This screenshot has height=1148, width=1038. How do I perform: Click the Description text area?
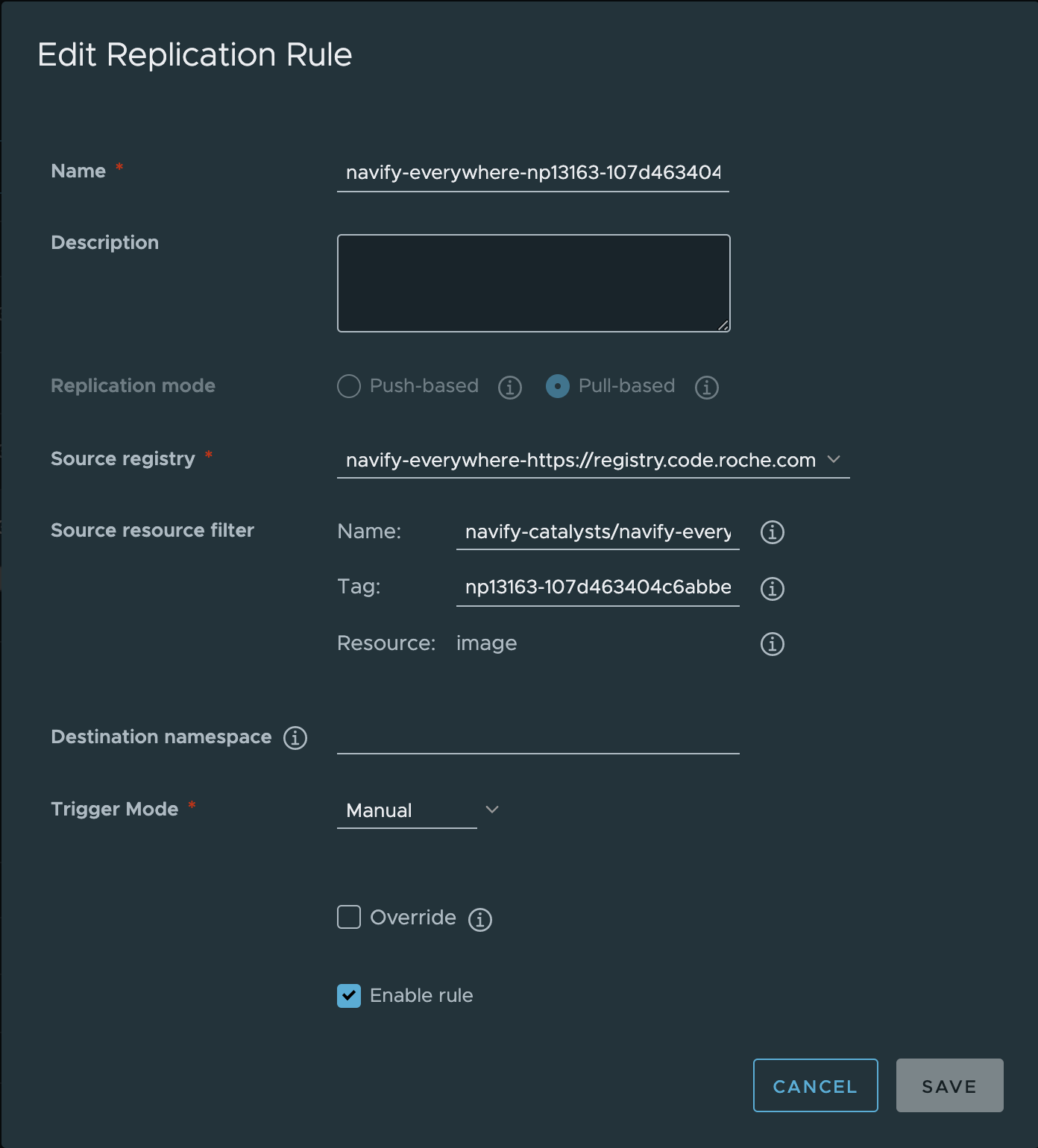[x=533, y=283]
